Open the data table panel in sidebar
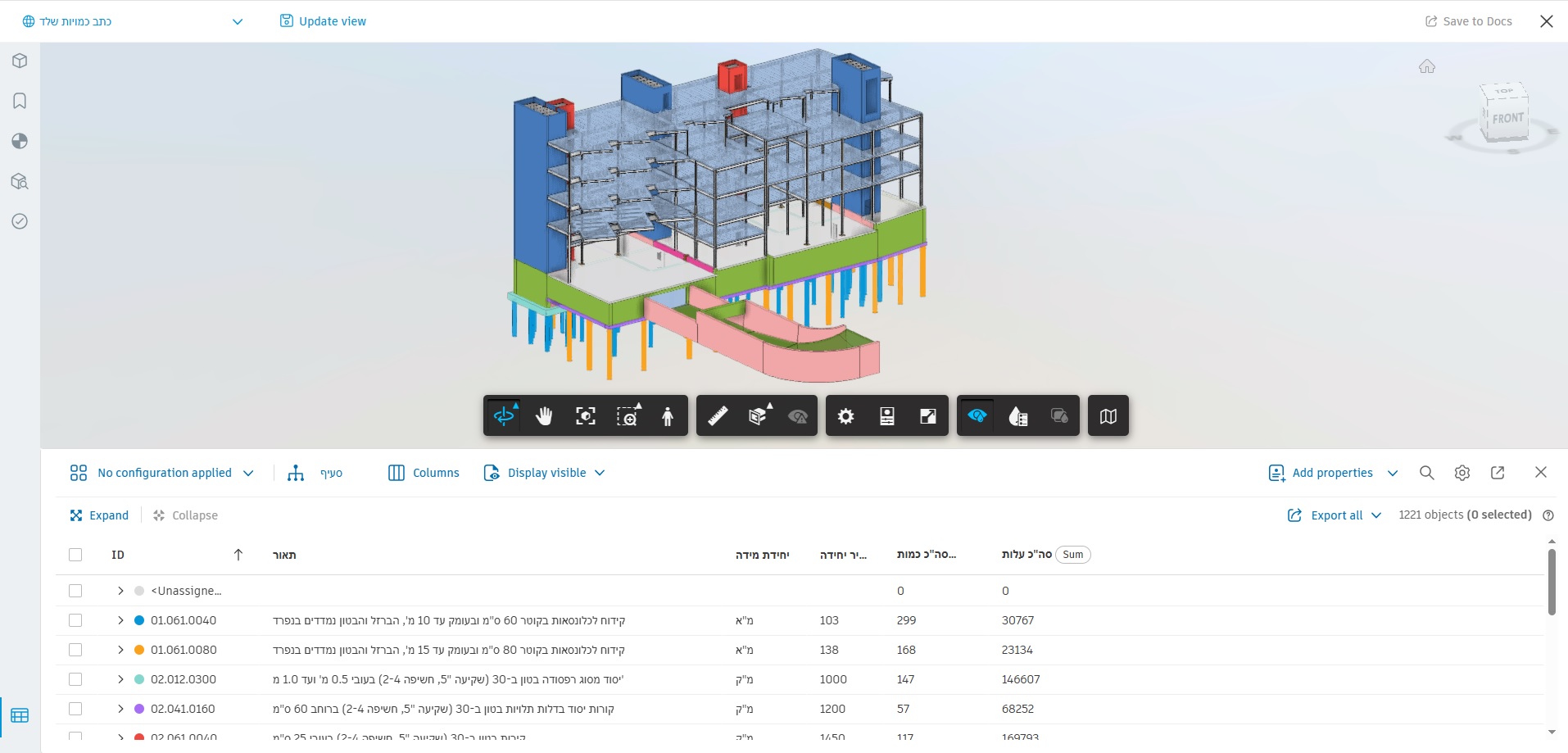Screen dimensions: 1568x753 (x=20, y=715)
